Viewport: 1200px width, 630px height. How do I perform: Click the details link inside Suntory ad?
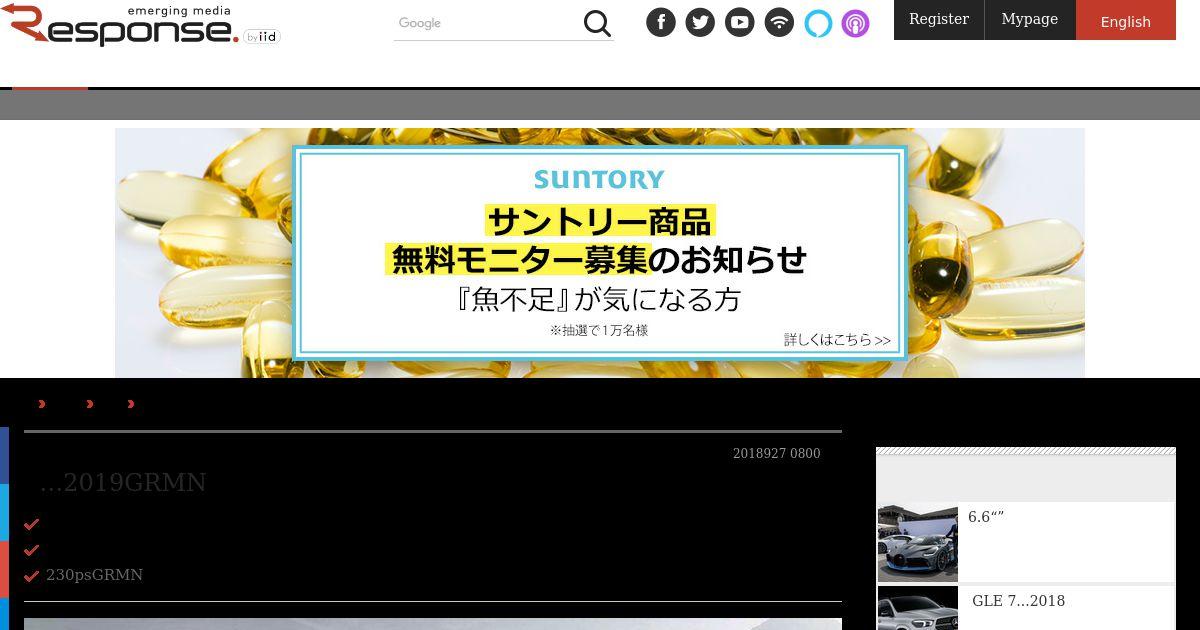pyautogui.click(x=837, y=340)
